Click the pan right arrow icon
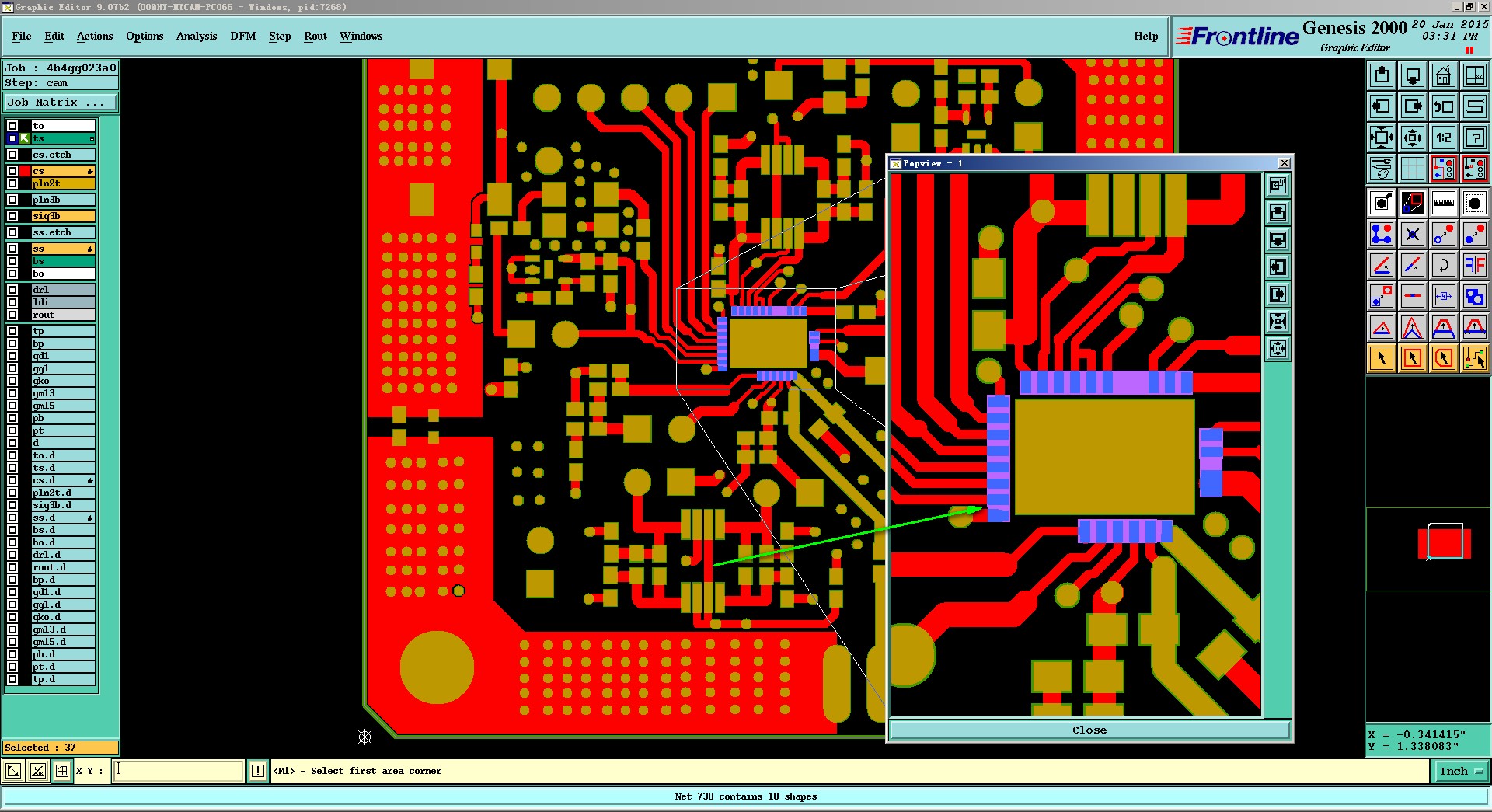The image size is (1492, 812). [1413, 106]
